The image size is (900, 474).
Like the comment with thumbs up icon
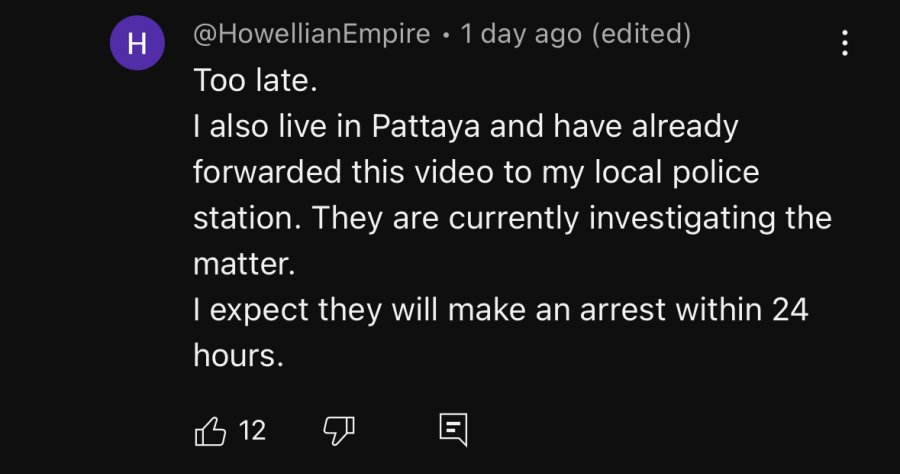(210, 430)
